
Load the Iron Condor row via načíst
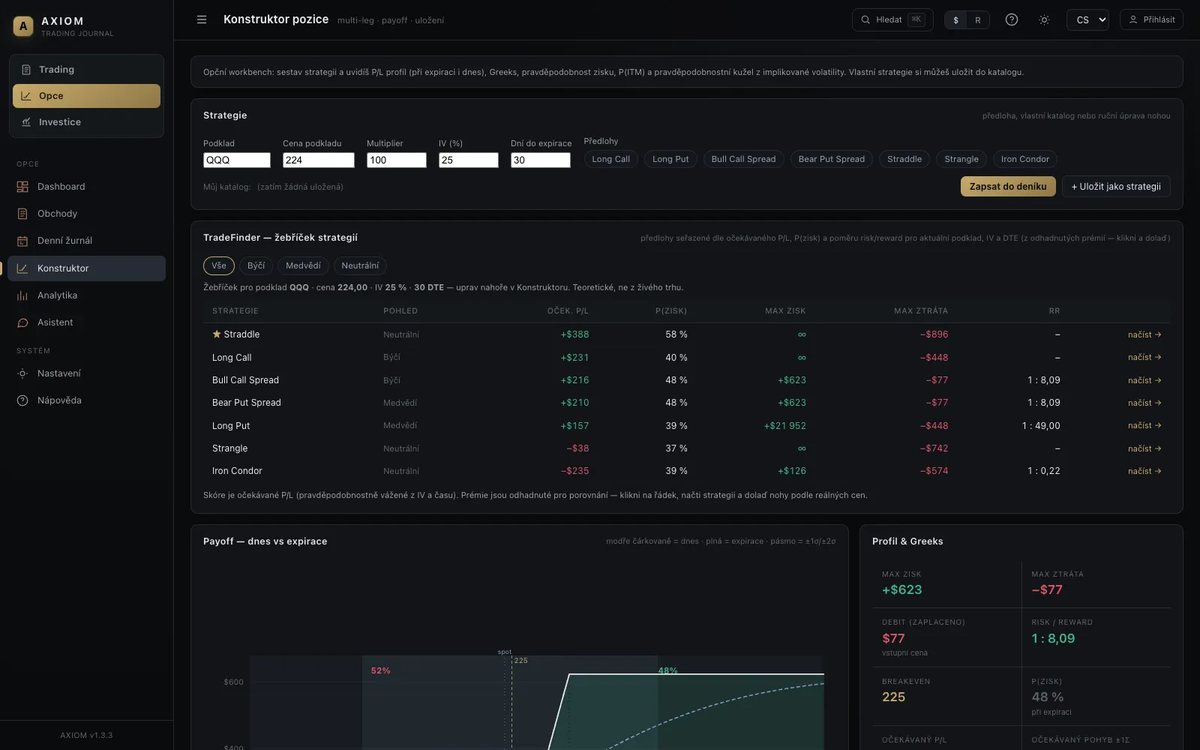point(1145,471)
